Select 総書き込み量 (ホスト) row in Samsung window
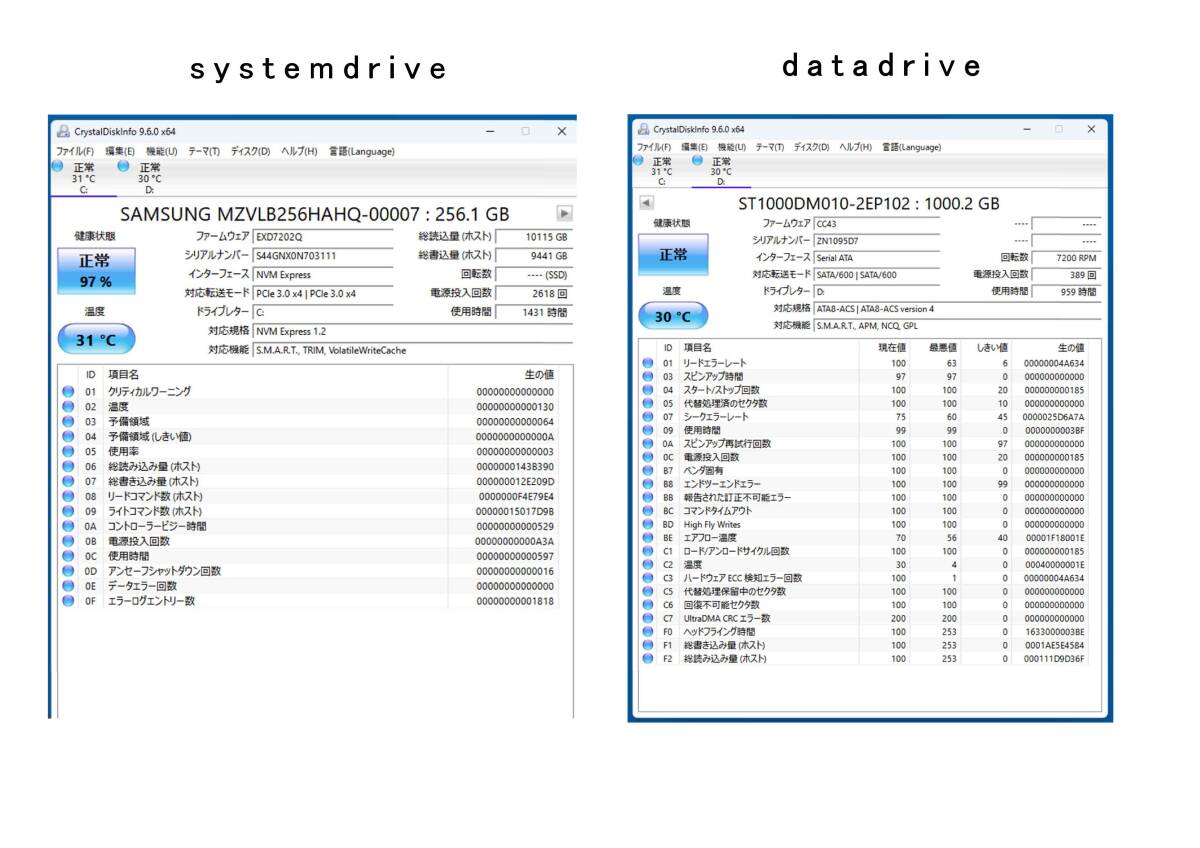 [x=309, y=482]
